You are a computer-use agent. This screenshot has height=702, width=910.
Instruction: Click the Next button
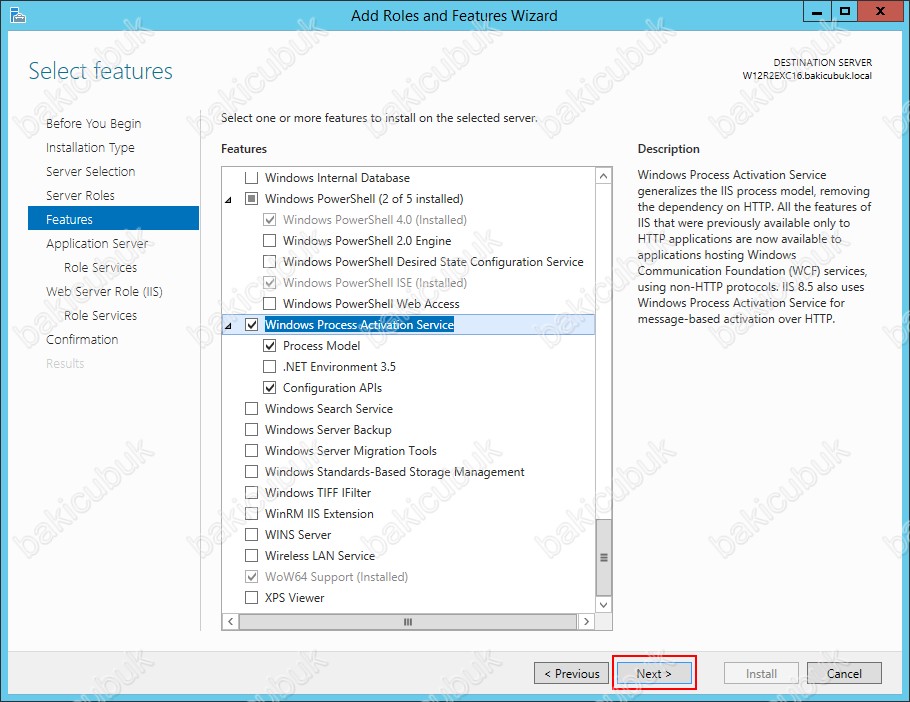654,674
